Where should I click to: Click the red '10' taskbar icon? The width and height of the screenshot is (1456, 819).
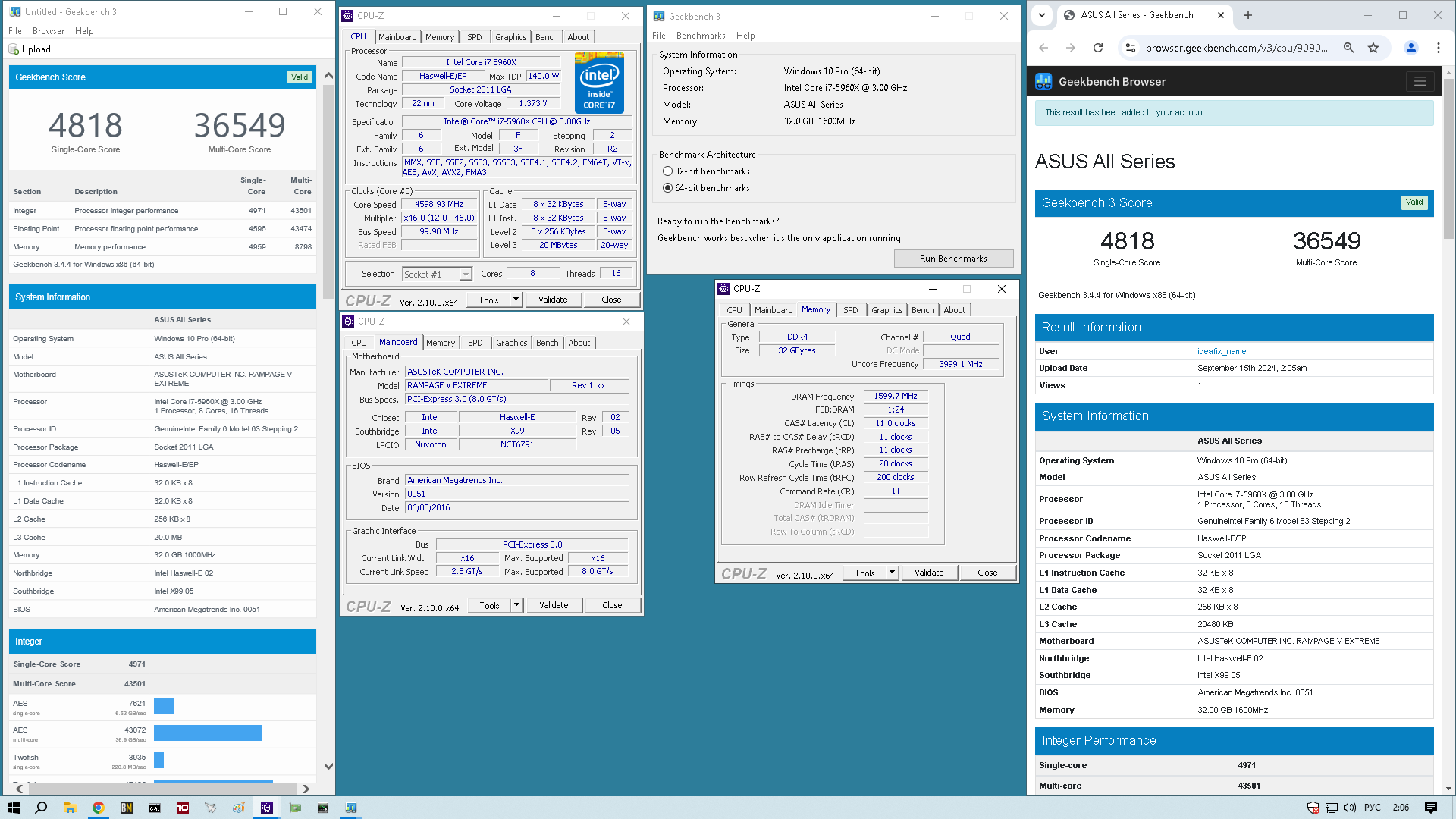pos(182,808)
